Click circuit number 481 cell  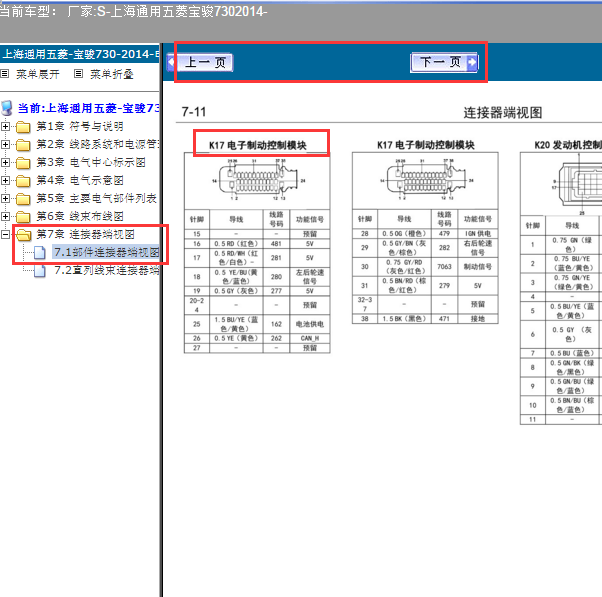point(276,244)
